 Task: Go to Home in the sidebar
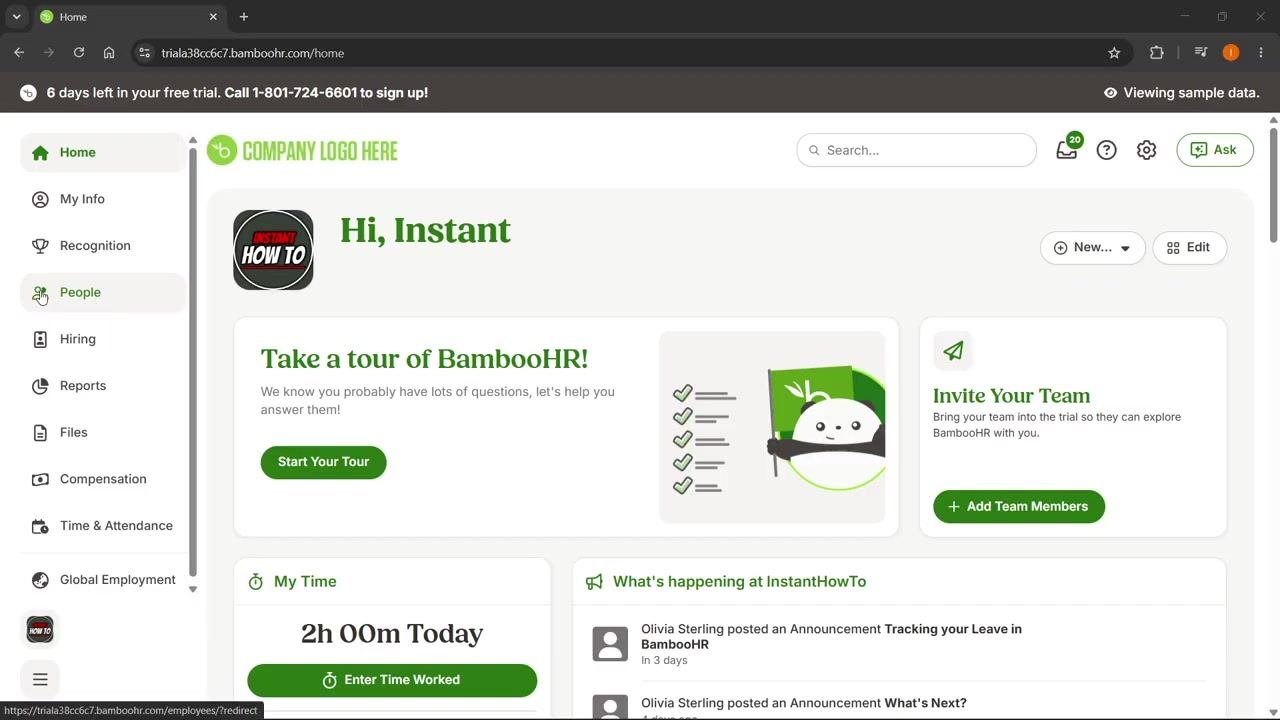click(103, 152)
